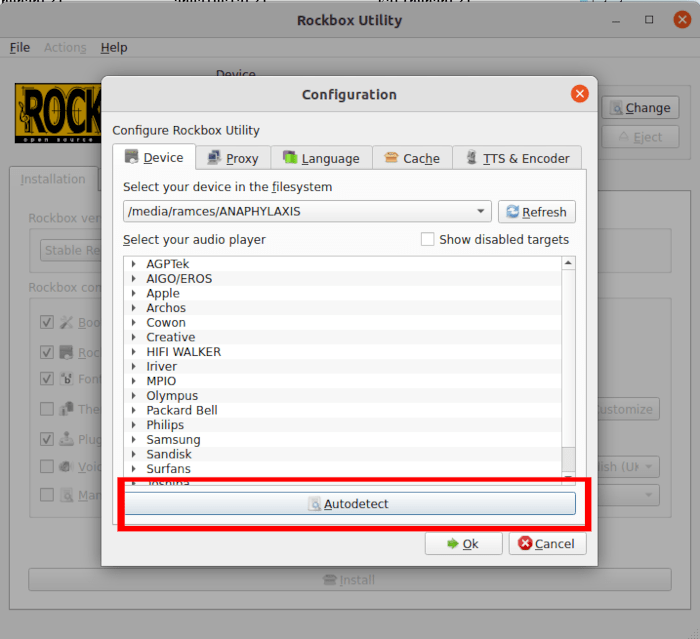The width and height of the screenshot is (700, 639).
Task: Click the Language tab book icon
Action: point(290,157)
